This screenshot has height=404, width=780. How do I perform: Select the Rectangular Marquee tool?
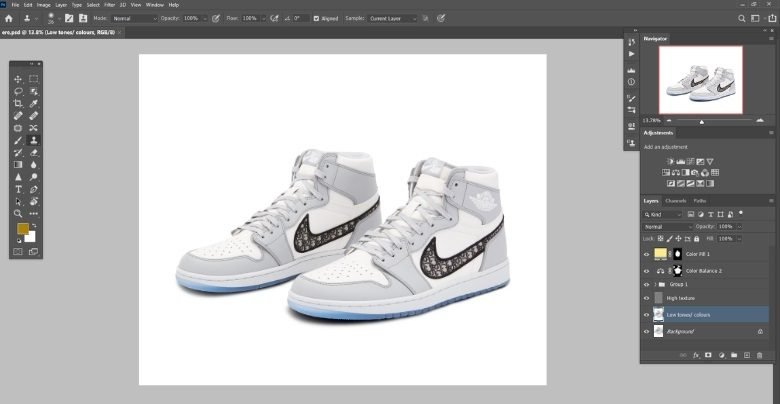pyautogui.click(x=33, y=79)
